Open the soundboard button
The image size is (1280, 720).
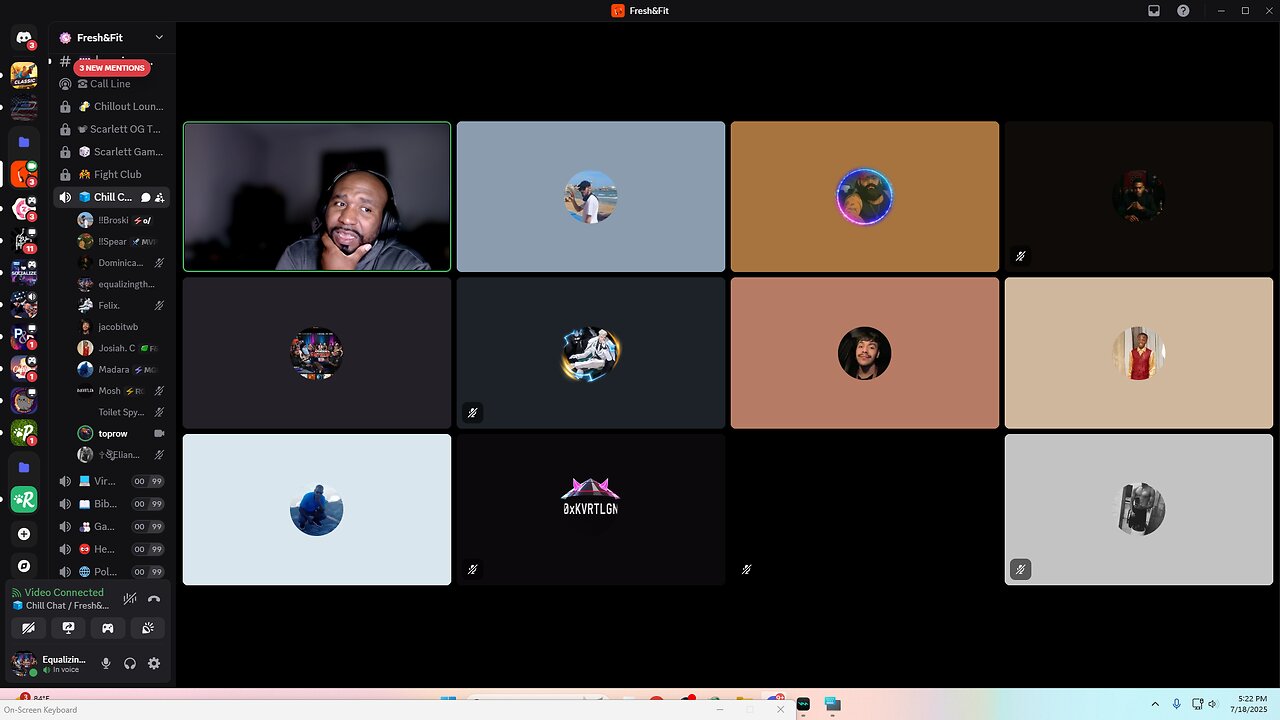click(148, 628)
